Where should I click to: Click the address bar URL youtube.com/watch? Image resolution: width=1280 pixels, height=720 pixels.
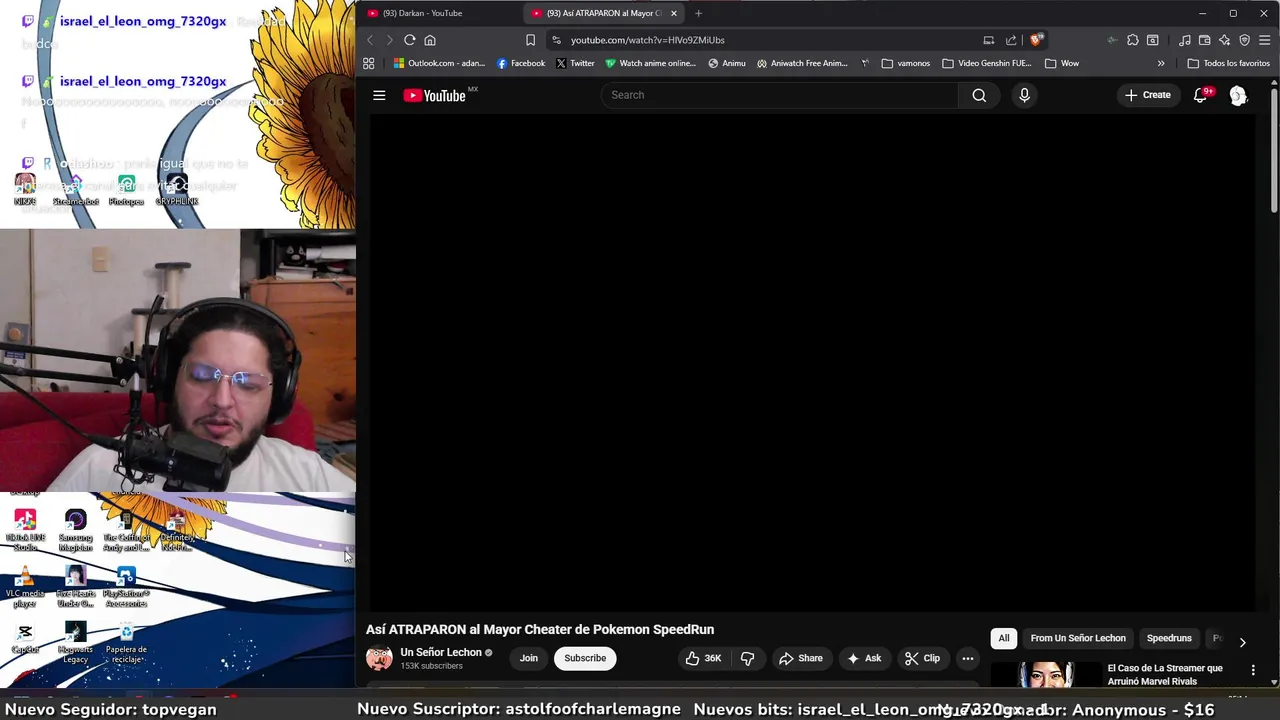(647, 40)
